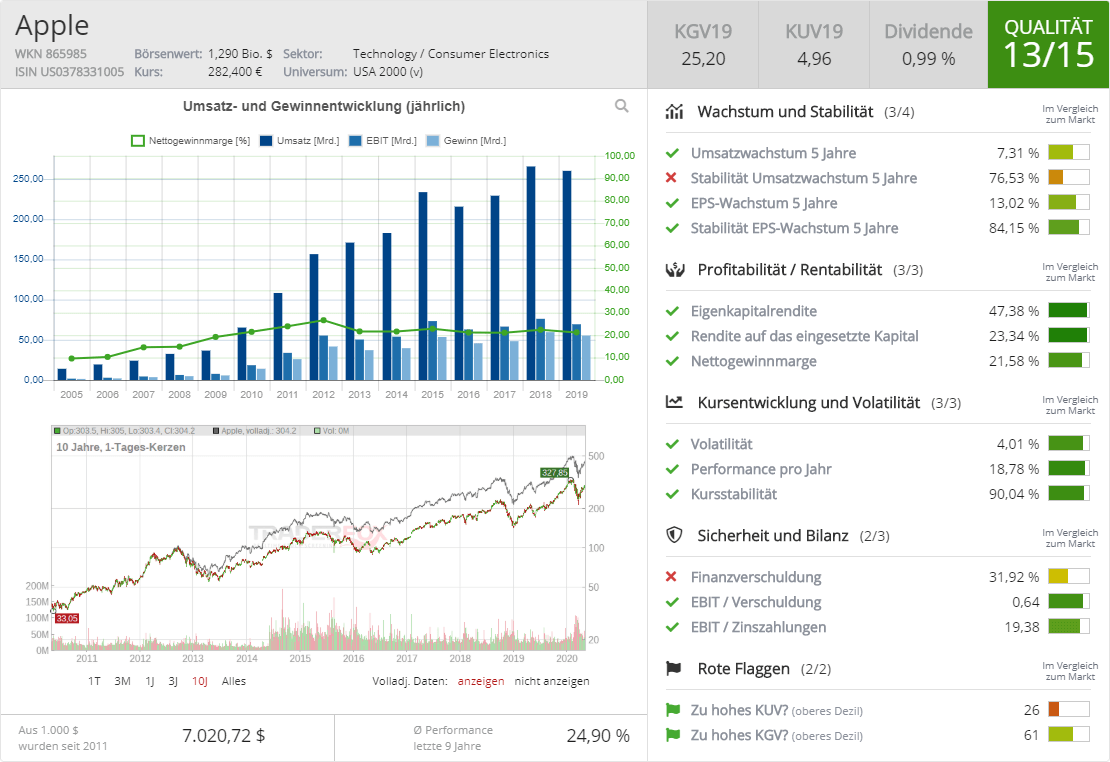The width and height of the screenshot is (1110, 762).
Task: Click the ISIN US0378331005 text
Action: 69,72
